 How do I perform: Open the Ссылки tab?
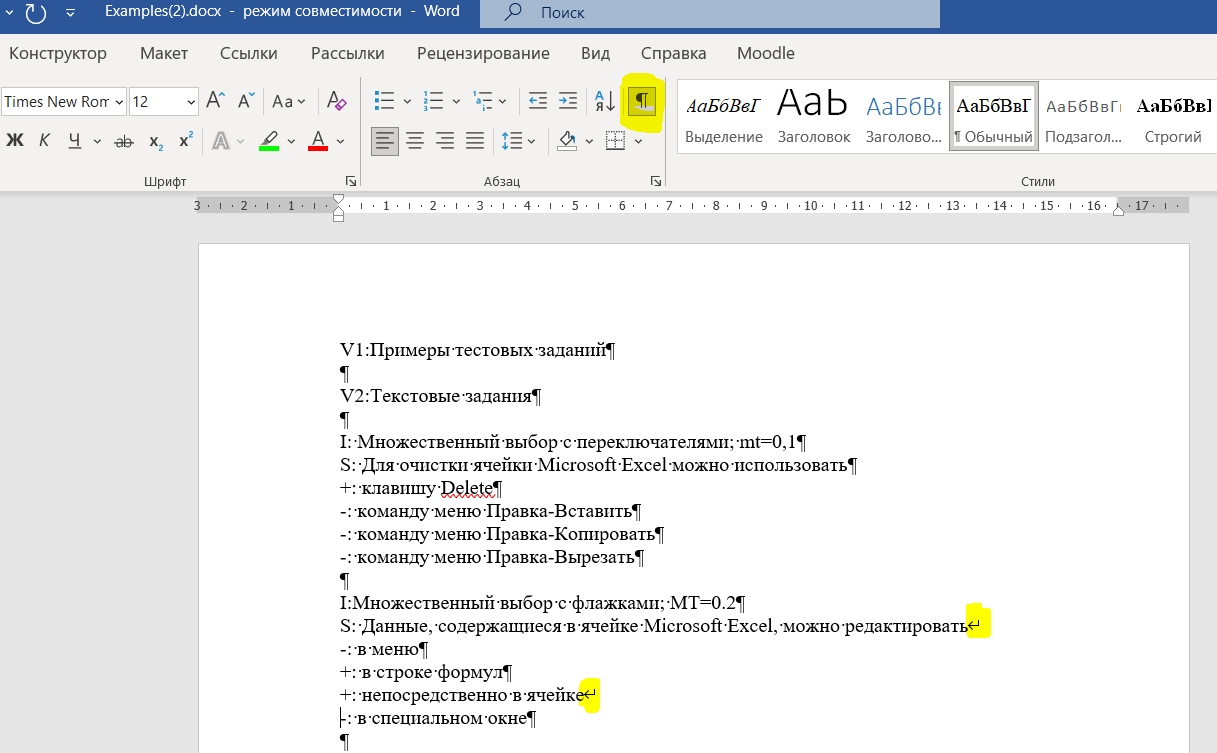tap(249, 53)
